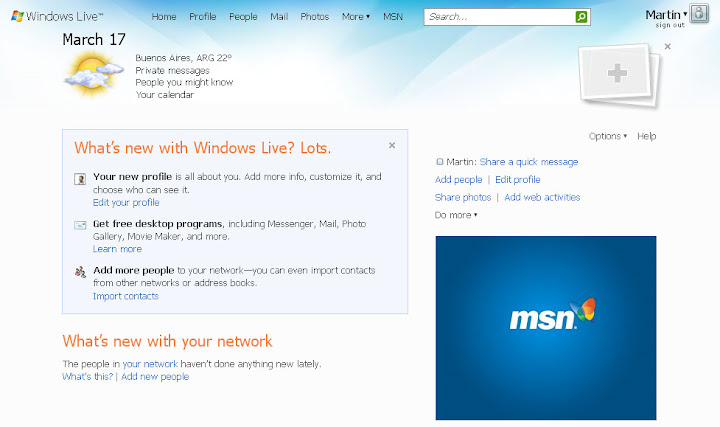Screen dimensions: 720x427
Task: Click the Add more people icon
Action: point(80,272)
